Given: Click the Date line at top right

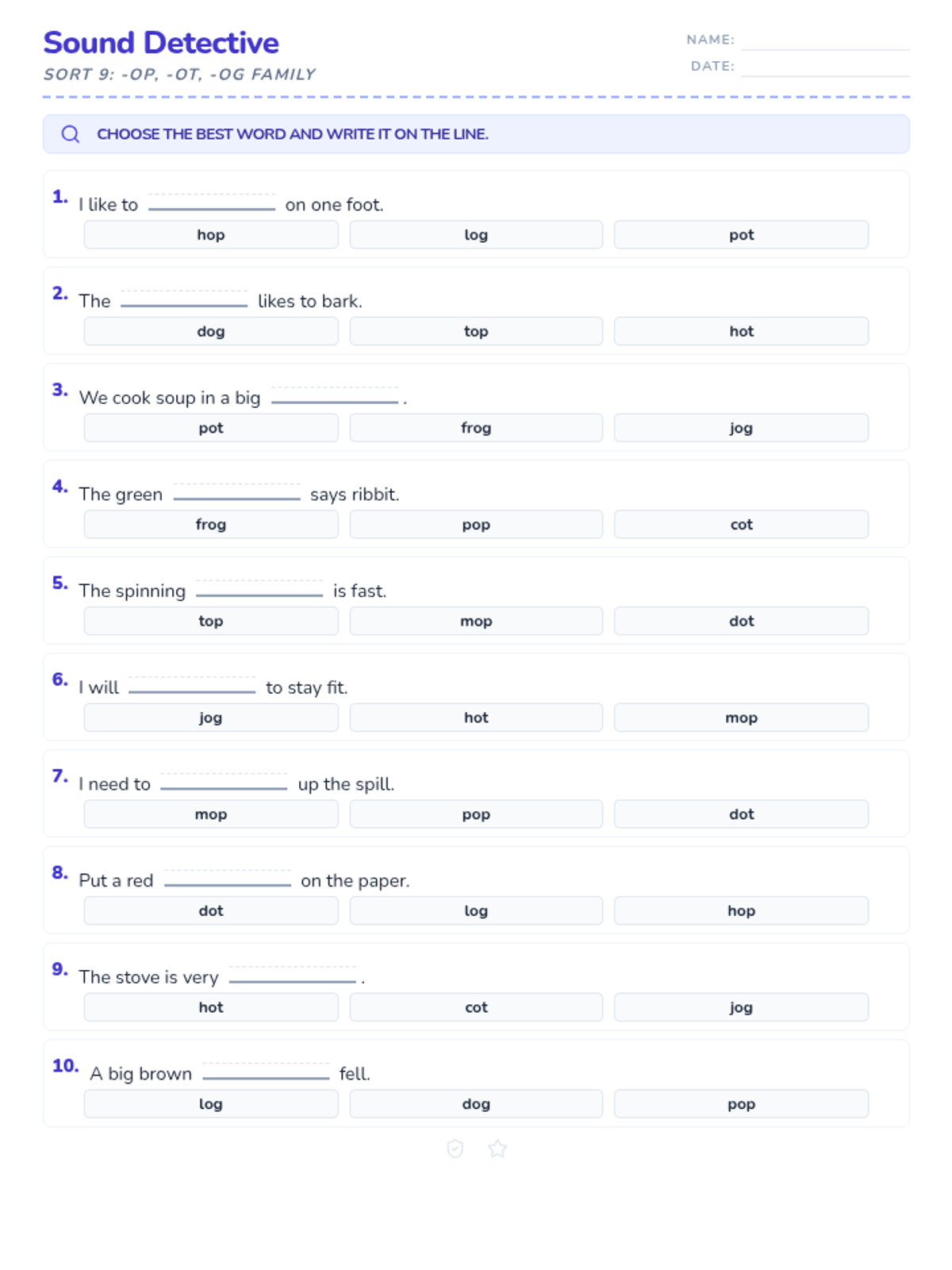Looking at the screenshot, I should click(824, 67).
